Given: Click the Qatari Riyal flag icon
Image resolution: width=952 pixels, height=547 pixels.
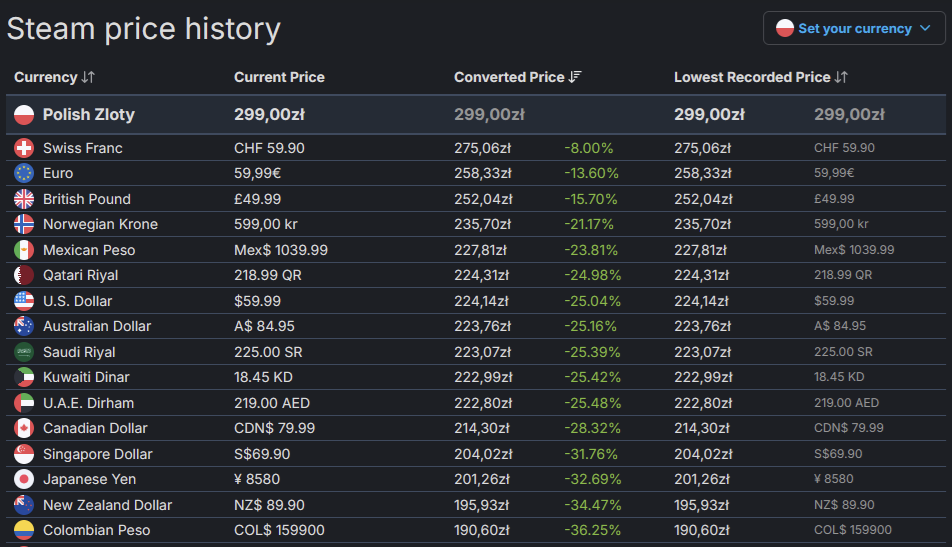Looking at the screenshot, I should [24, 276].
